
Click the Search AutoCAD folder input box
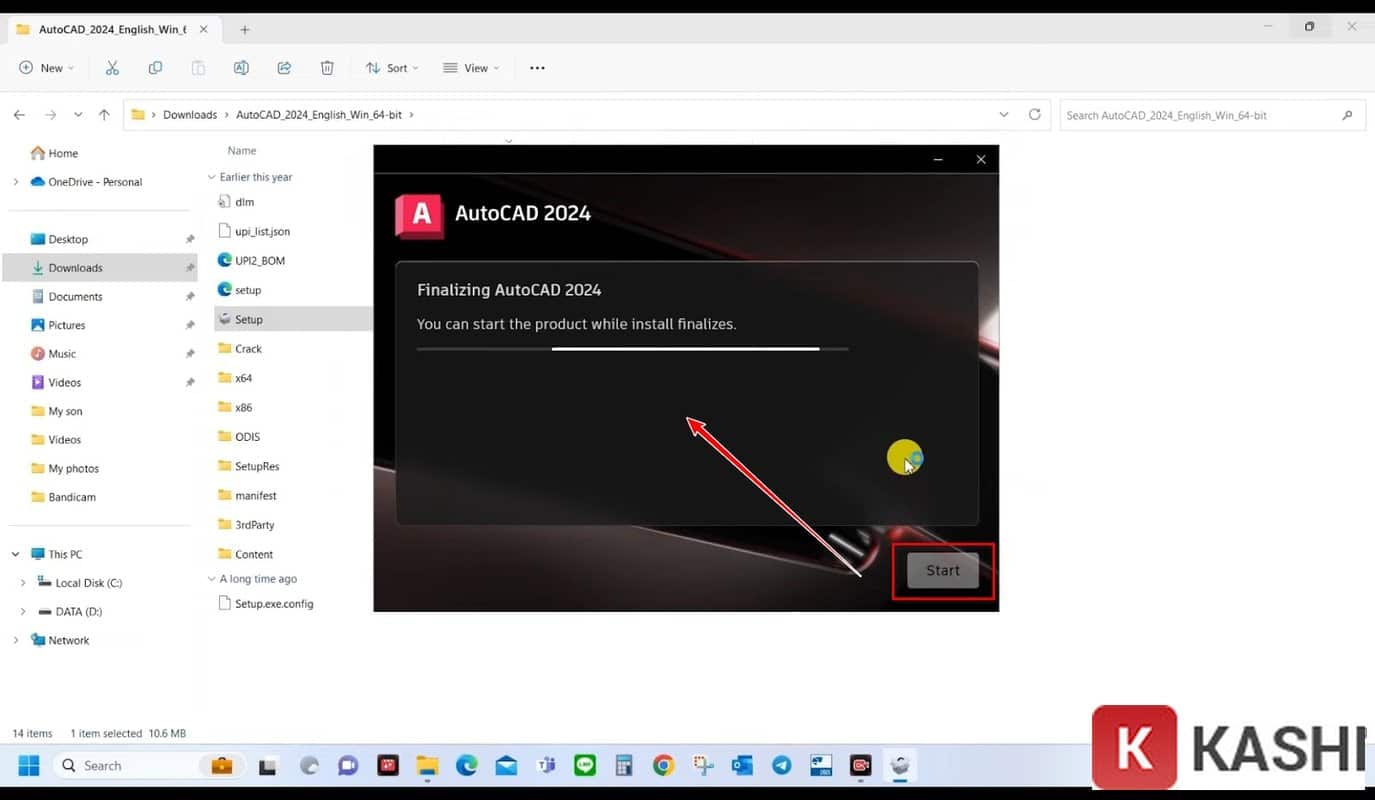1200,115
